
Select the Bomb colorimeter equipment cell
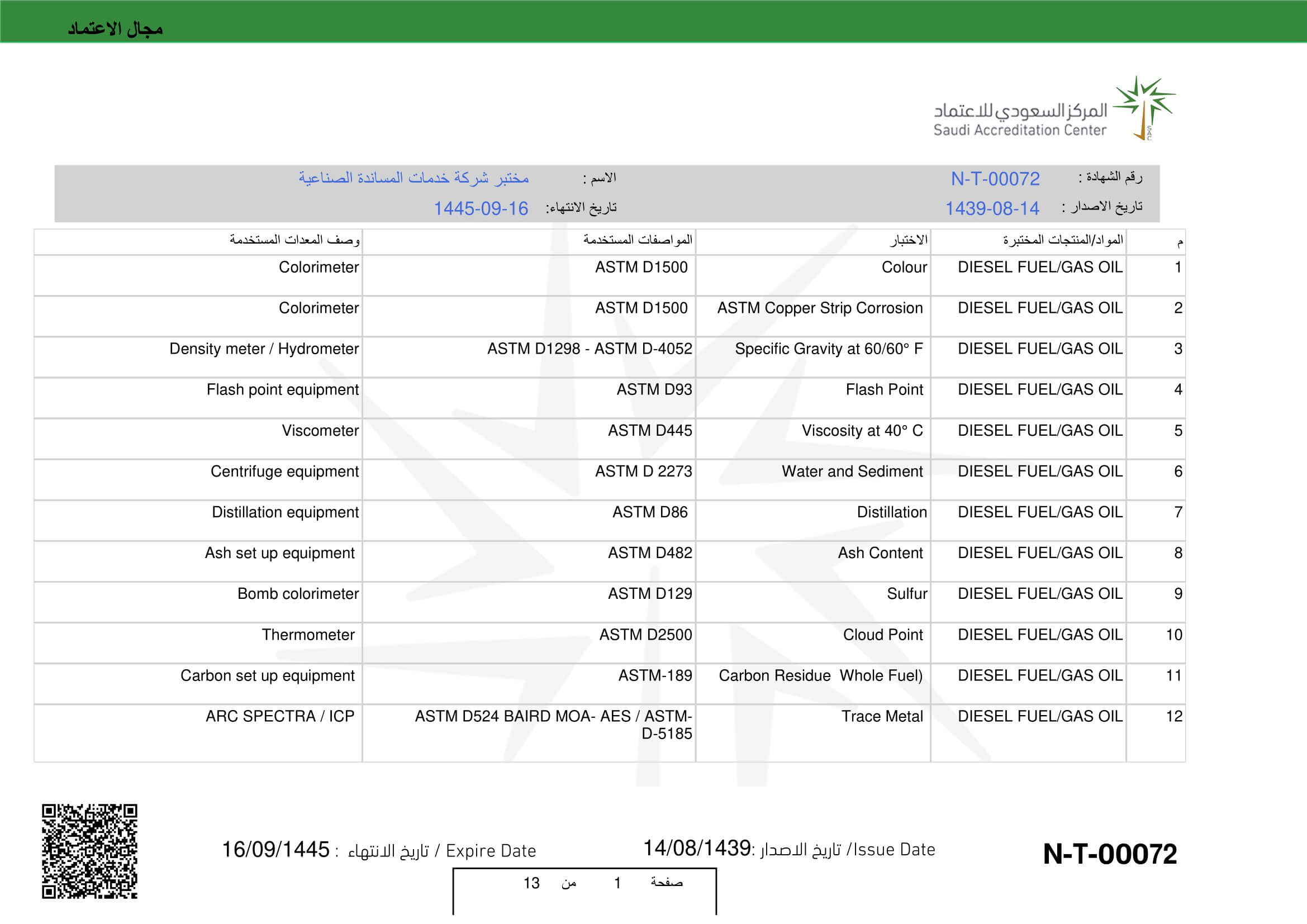[x=298, y=594]
